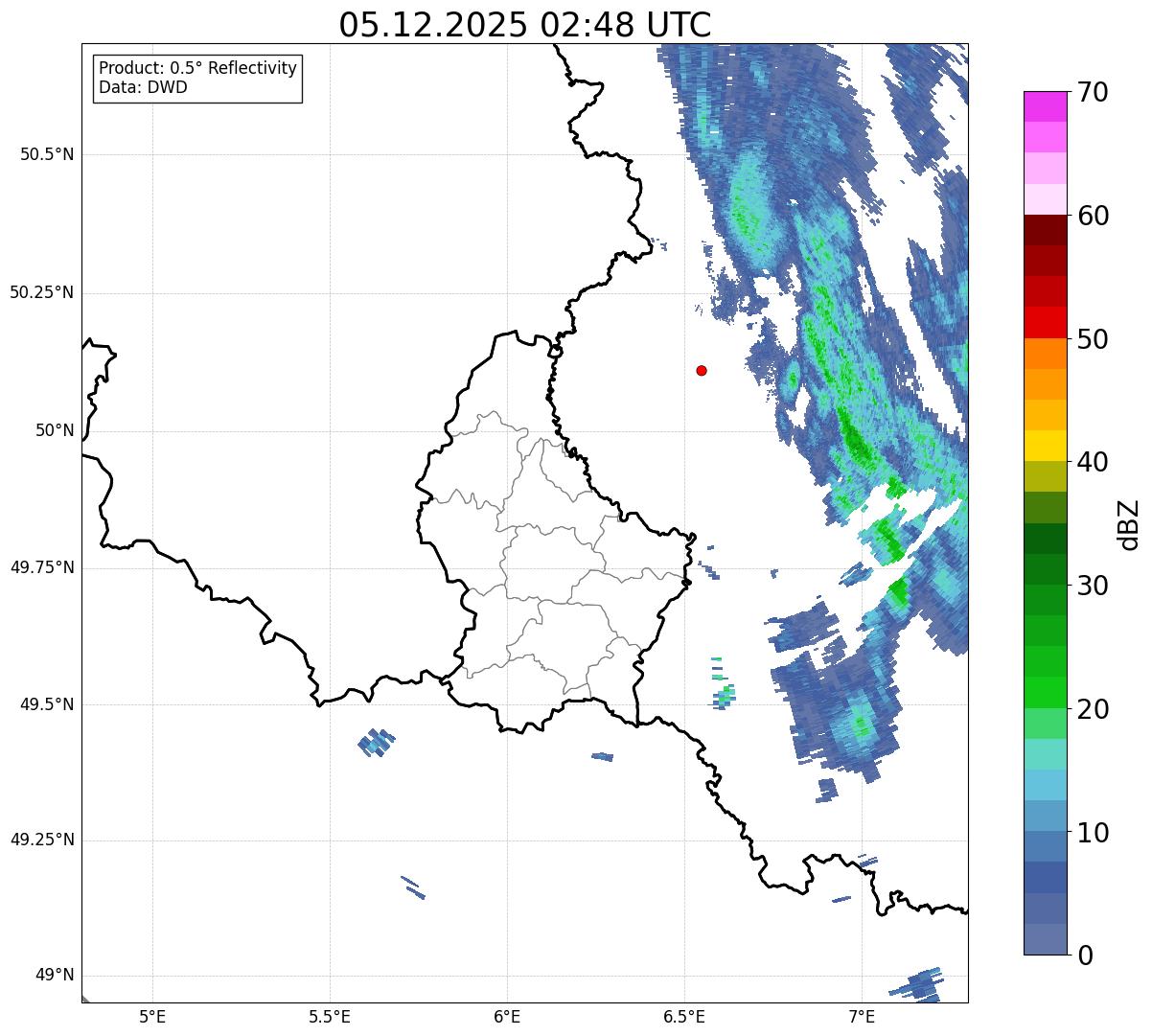Click the 10 tick label on the colorbar
This screenshot has height=1036, width=1152.
(x=1094, y=832)
